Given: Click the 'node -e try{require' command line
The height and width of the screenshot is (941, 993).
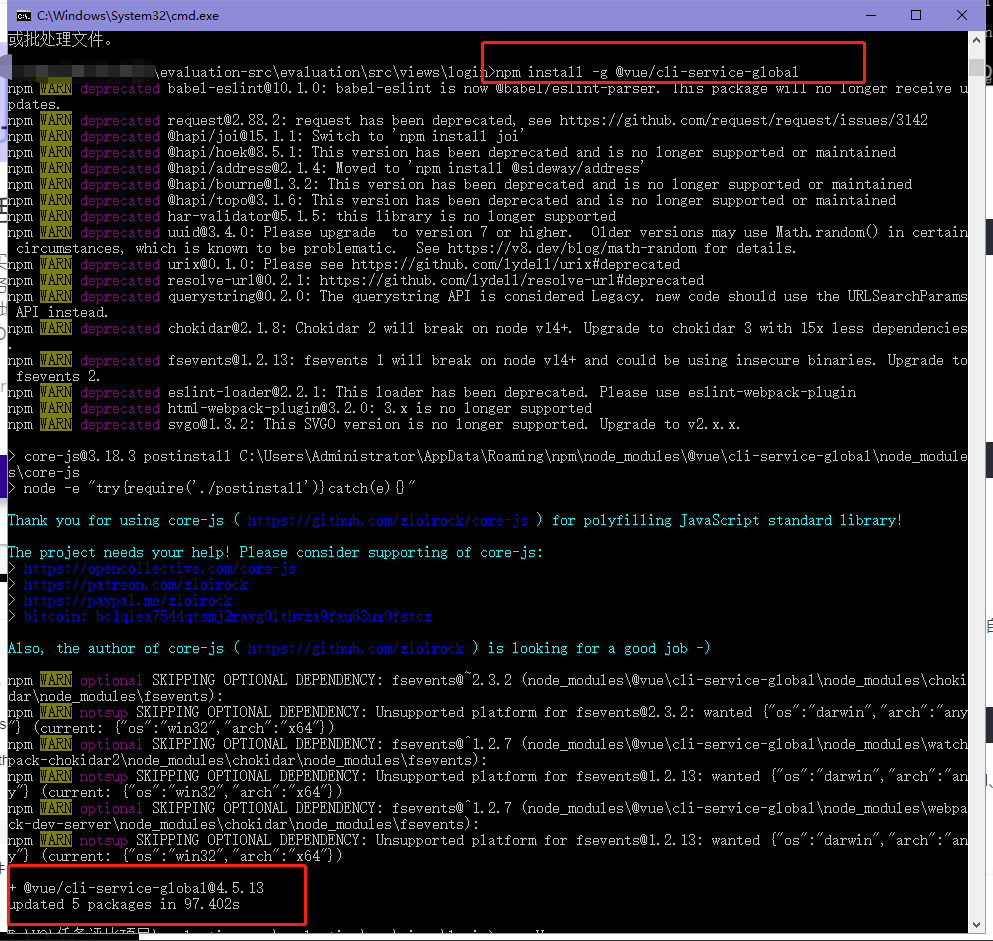Looking at the screenshot, I should pos(212,489).
